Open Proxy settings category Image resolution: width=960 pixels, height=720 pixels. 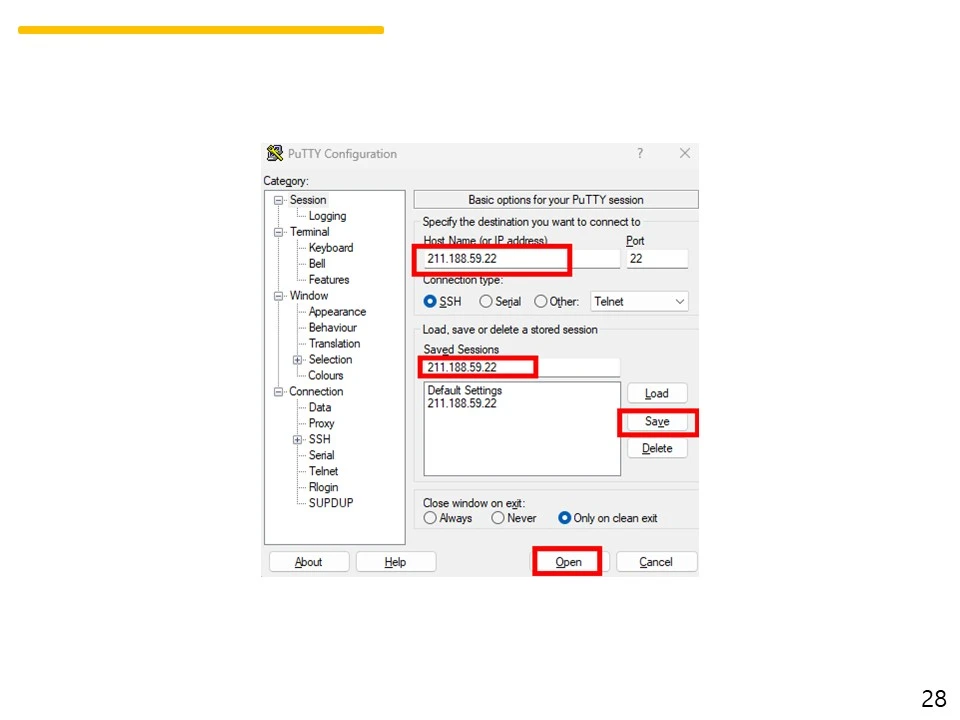(321, 423)
